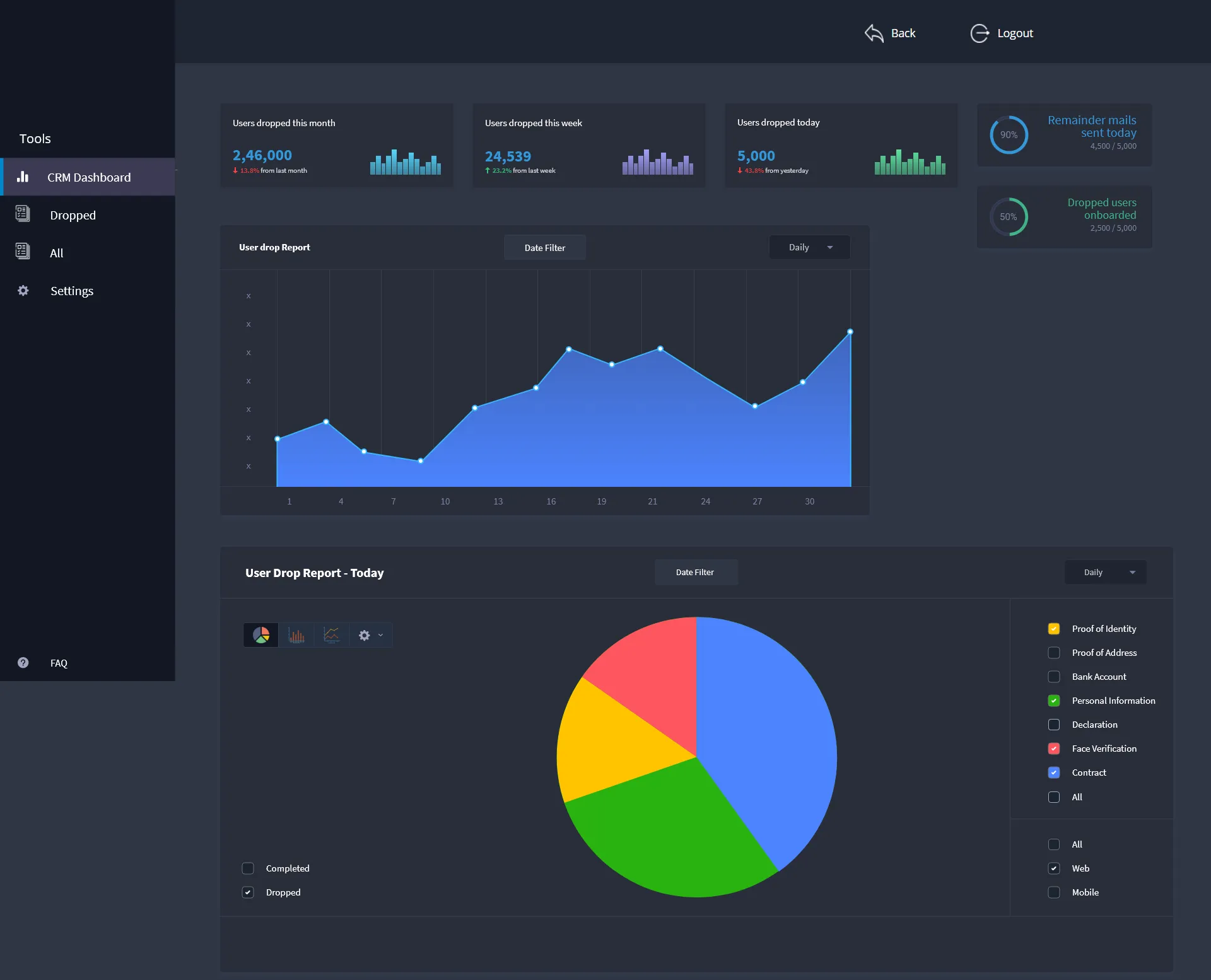Click the FAQ question mark icon
Image resolution: width=1211 pixels, height=980 pixels.
coord(23,663)
